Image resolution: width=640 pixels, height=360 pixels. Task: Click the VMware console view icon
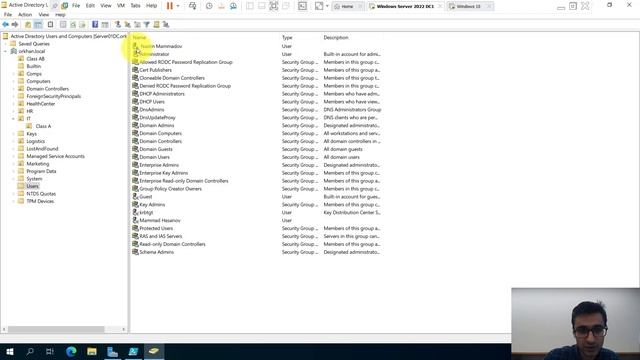[302, 6]
